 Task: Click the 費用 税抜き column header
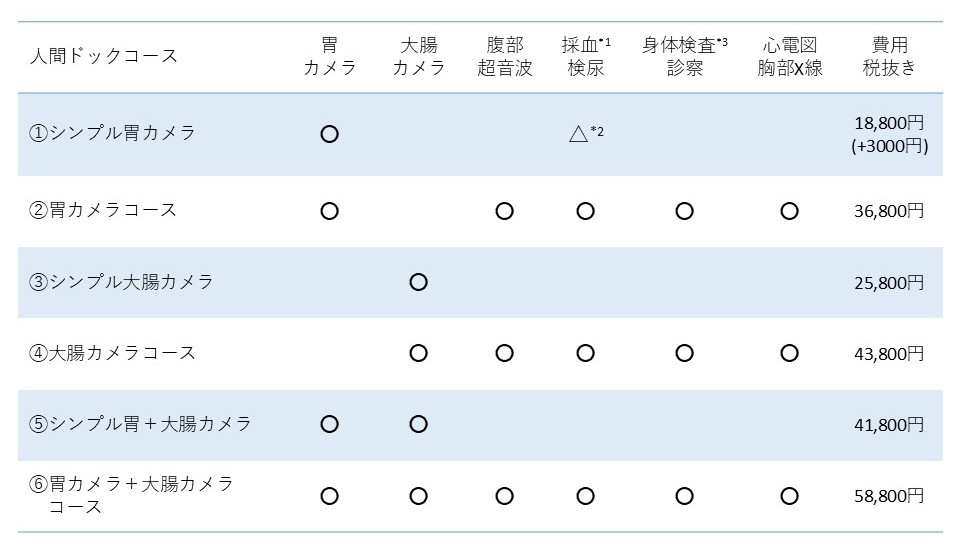889,56
